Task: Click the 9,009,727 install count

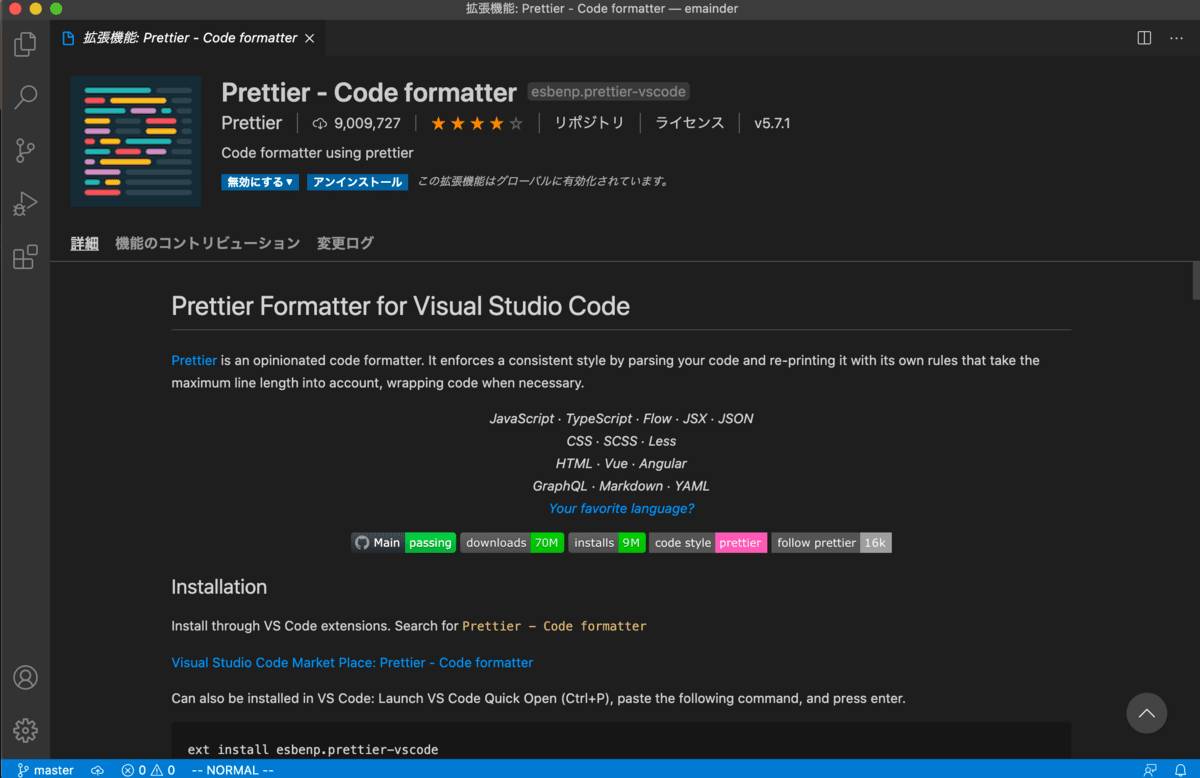Action: pos(357,124)
